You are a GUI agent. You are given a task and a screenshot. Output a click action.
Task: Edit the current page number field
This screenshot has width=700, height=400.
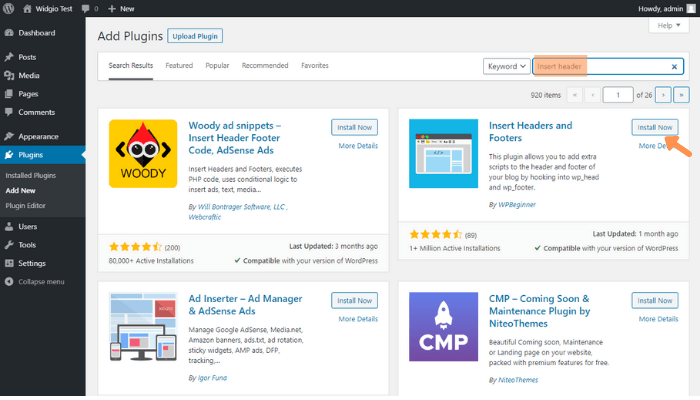coord(618,95)
